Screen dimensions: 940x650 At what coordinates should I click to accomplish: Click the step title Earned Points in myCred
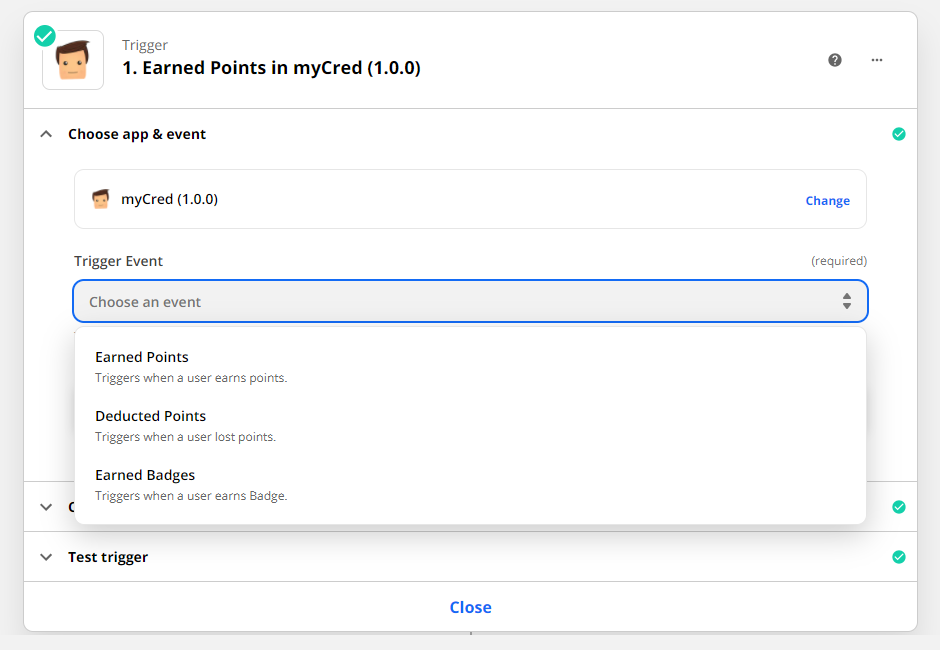coord(271,68)
